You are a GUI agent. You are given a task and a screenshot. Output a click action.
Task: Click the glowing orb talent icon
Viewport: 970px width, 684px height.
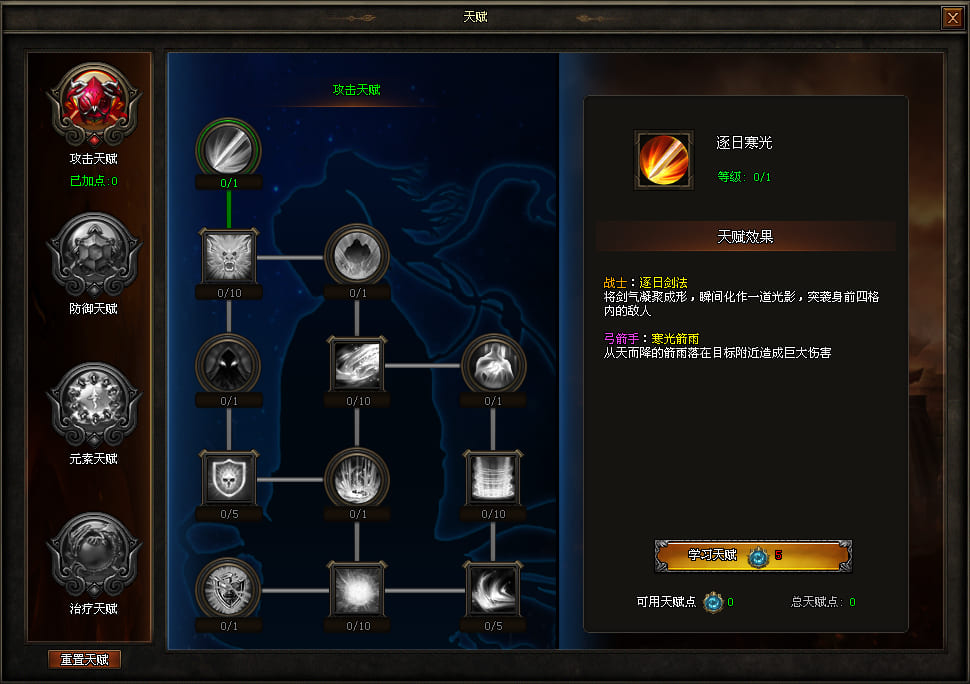tap(357, 590)
